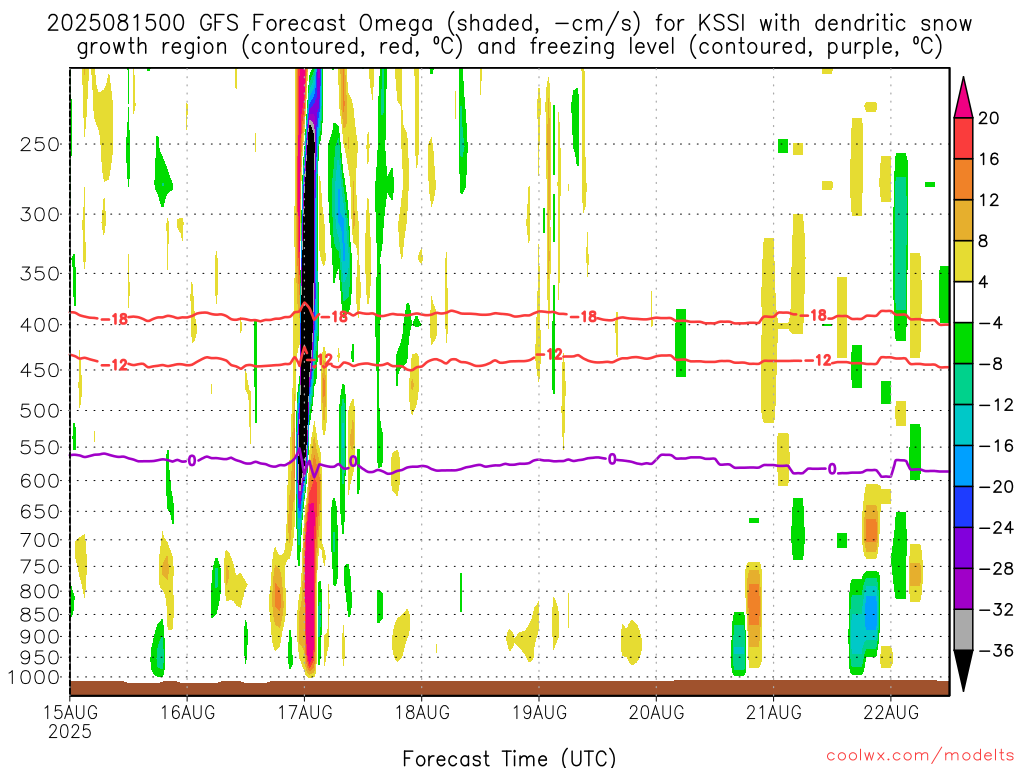Pick the black -12 colorbar label
The height and width of the screenshot is (768, 1024).
point(996,405)
